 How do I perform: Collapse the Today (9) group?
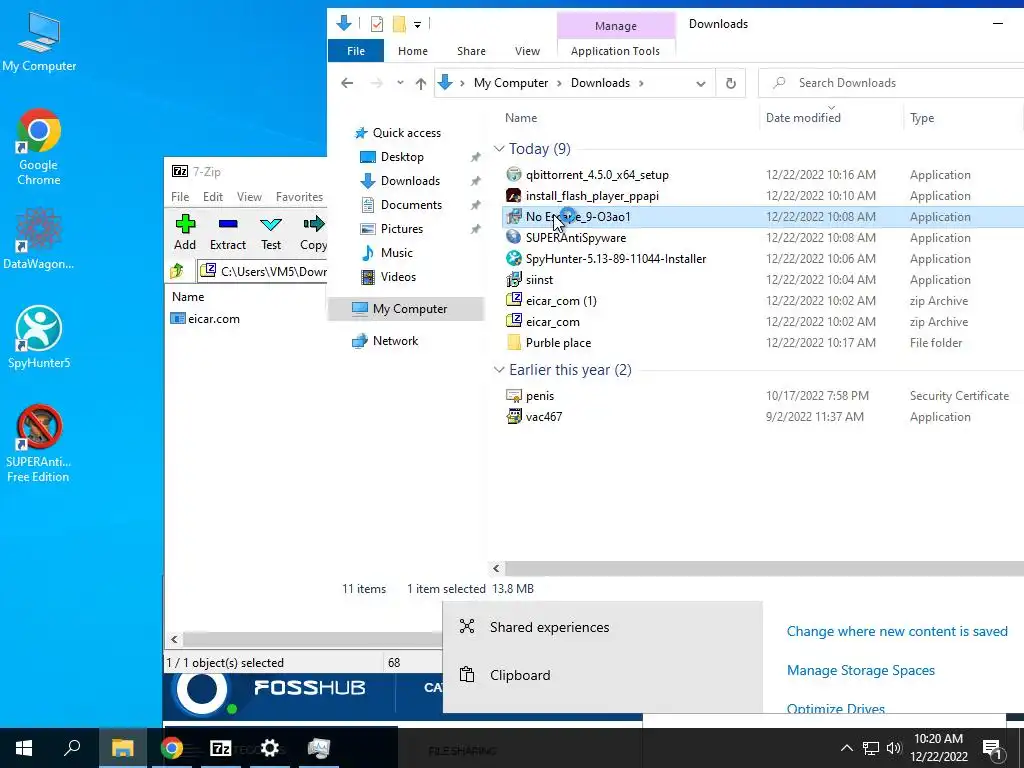[x=500, y=149]
